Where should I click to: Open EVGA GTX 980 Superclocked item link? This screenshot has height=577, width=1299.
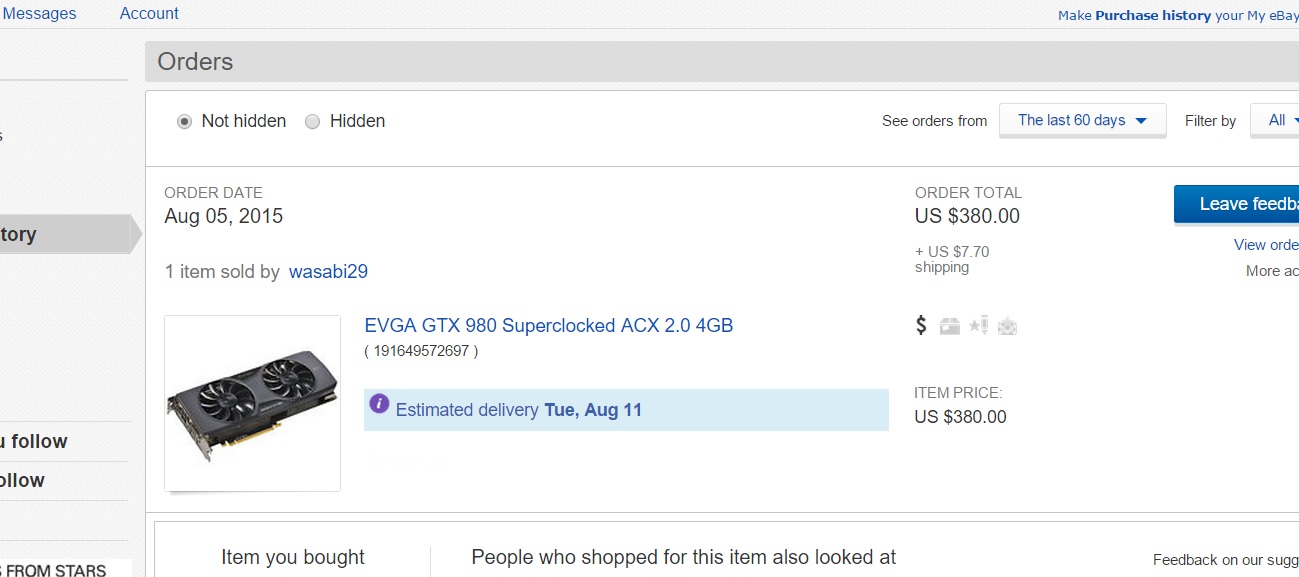coord(549,325)
